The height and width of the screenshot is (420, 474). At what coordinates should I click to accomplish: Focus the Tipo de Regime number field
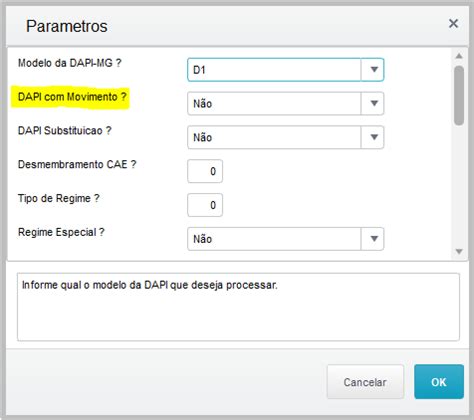[205, 205]
